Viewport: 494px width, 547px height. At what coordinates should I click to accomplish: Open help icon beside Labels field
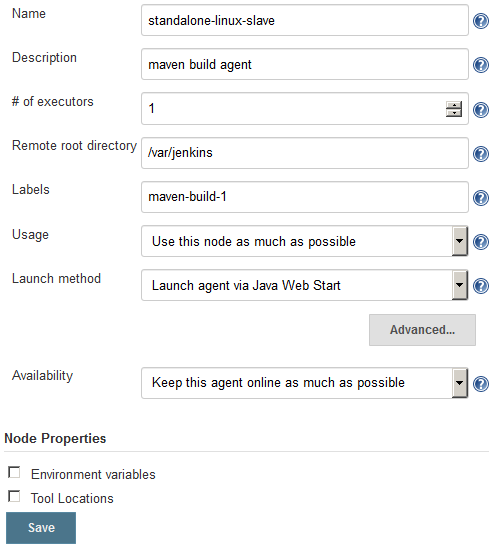[481, 198]
